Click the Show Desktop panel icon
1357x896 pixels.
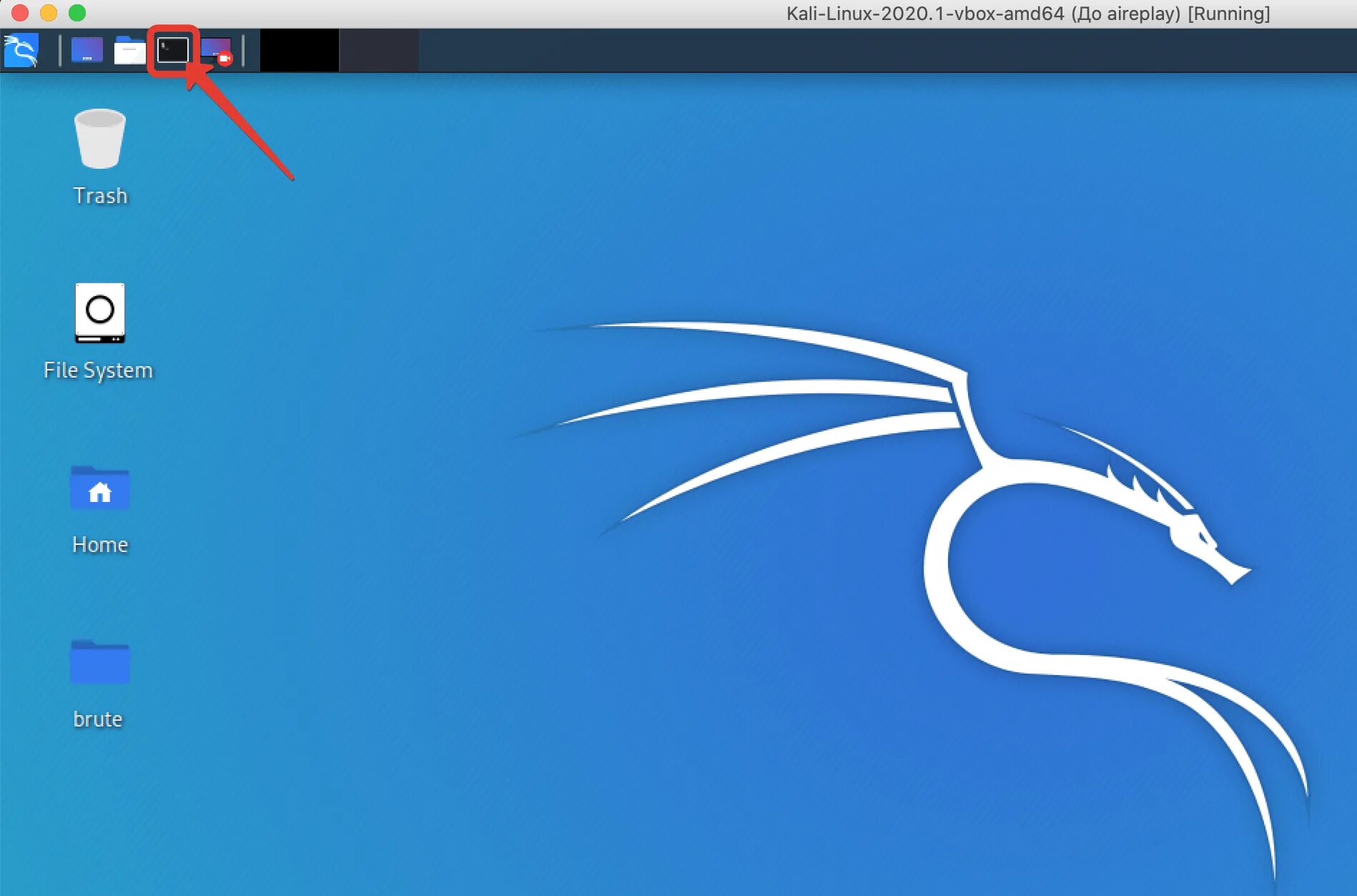pyautogui.click(x=87, y=50)
